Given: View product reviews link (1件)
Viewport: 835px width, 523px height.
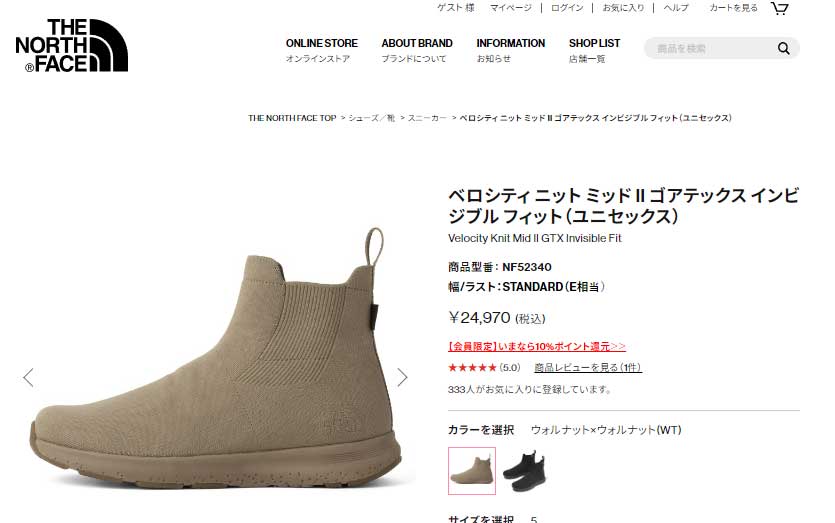Looking at the screenshot, I should [588, 367].
